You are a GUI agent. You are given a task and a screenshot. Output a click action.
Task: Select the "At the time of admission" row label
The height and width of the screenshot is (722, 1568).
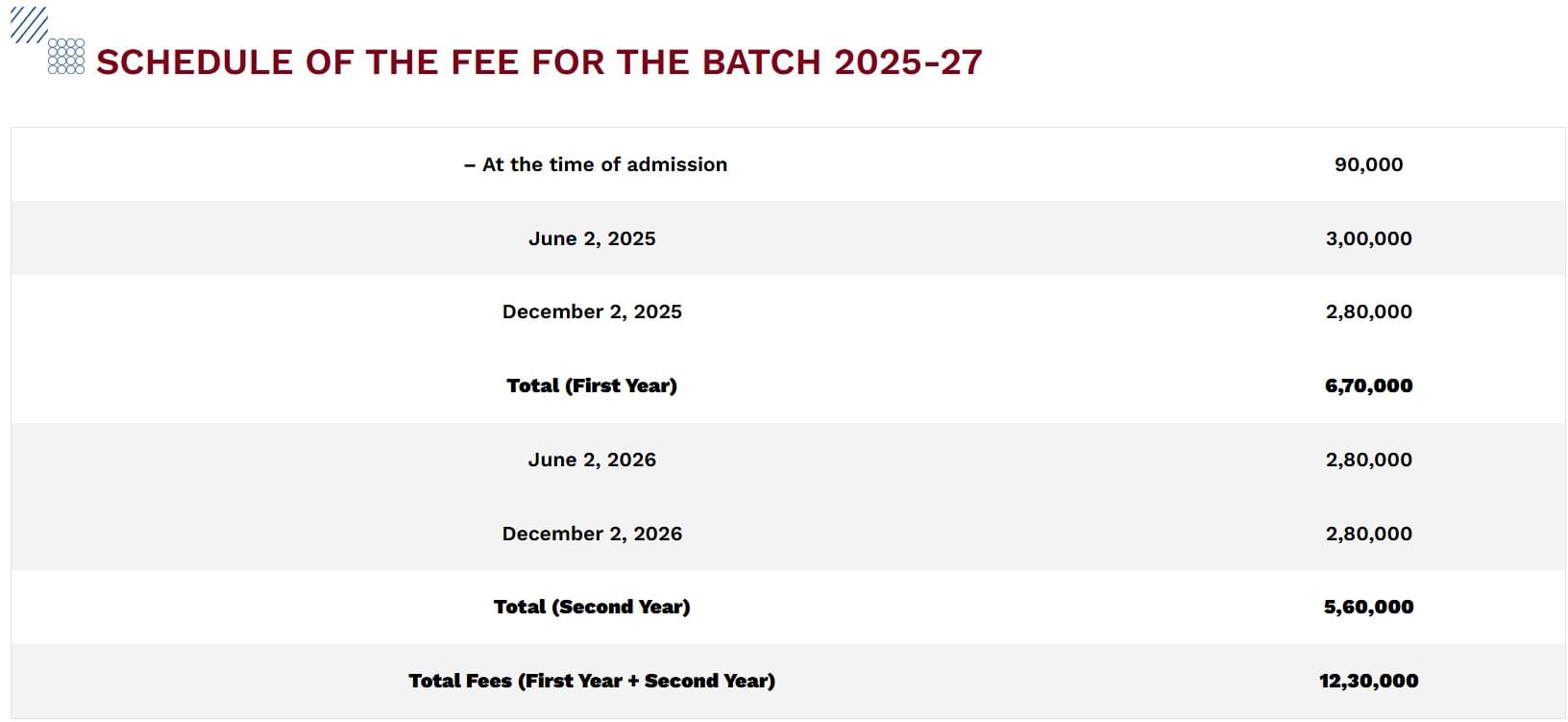[x=596, y=164]
